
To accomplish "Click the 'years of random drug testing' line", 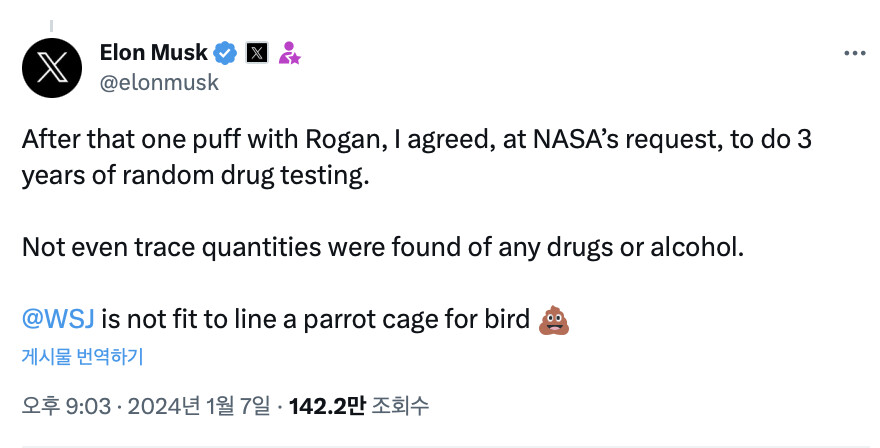I will click(195, 176).
